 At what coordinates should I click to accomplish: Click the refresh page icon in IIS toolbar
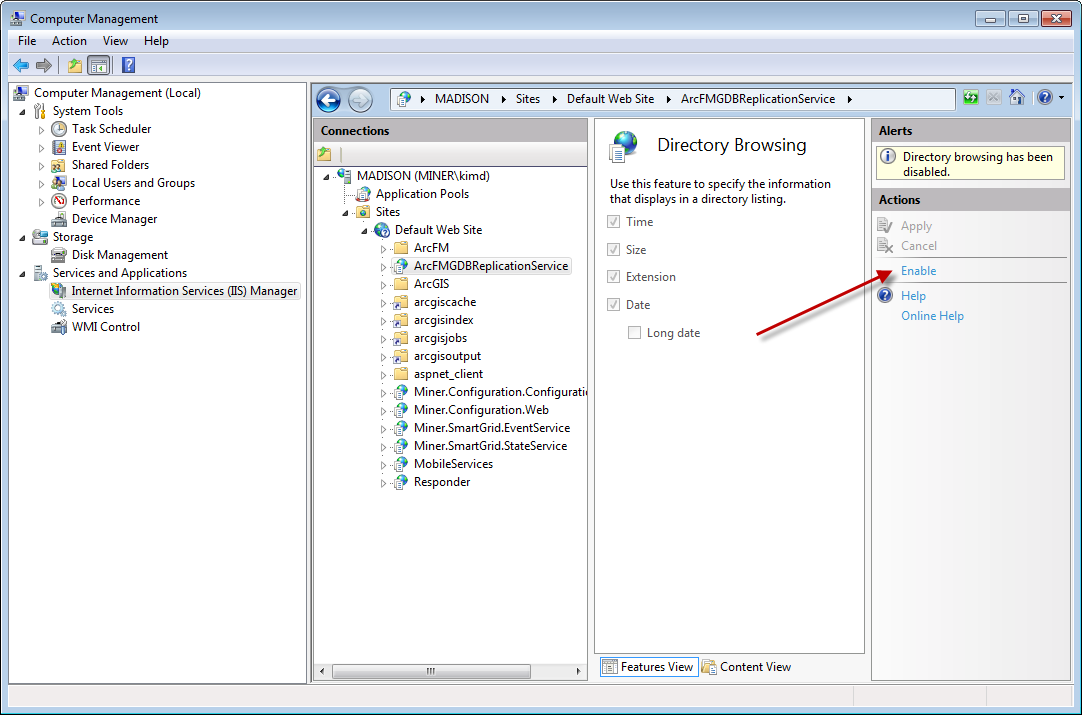[x=971, y=98]
